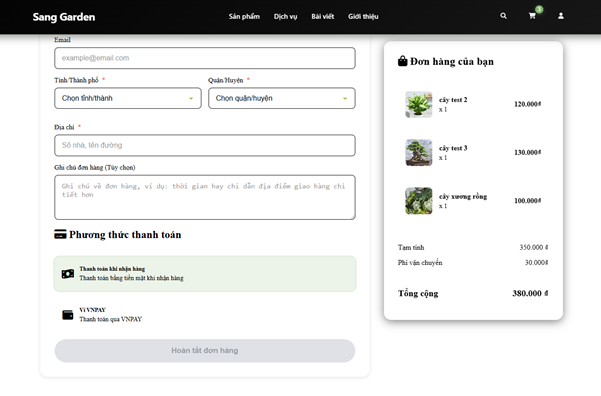Click the 100.000đ price
This screenshot has height=396, width=601.
tap(527, 200)
